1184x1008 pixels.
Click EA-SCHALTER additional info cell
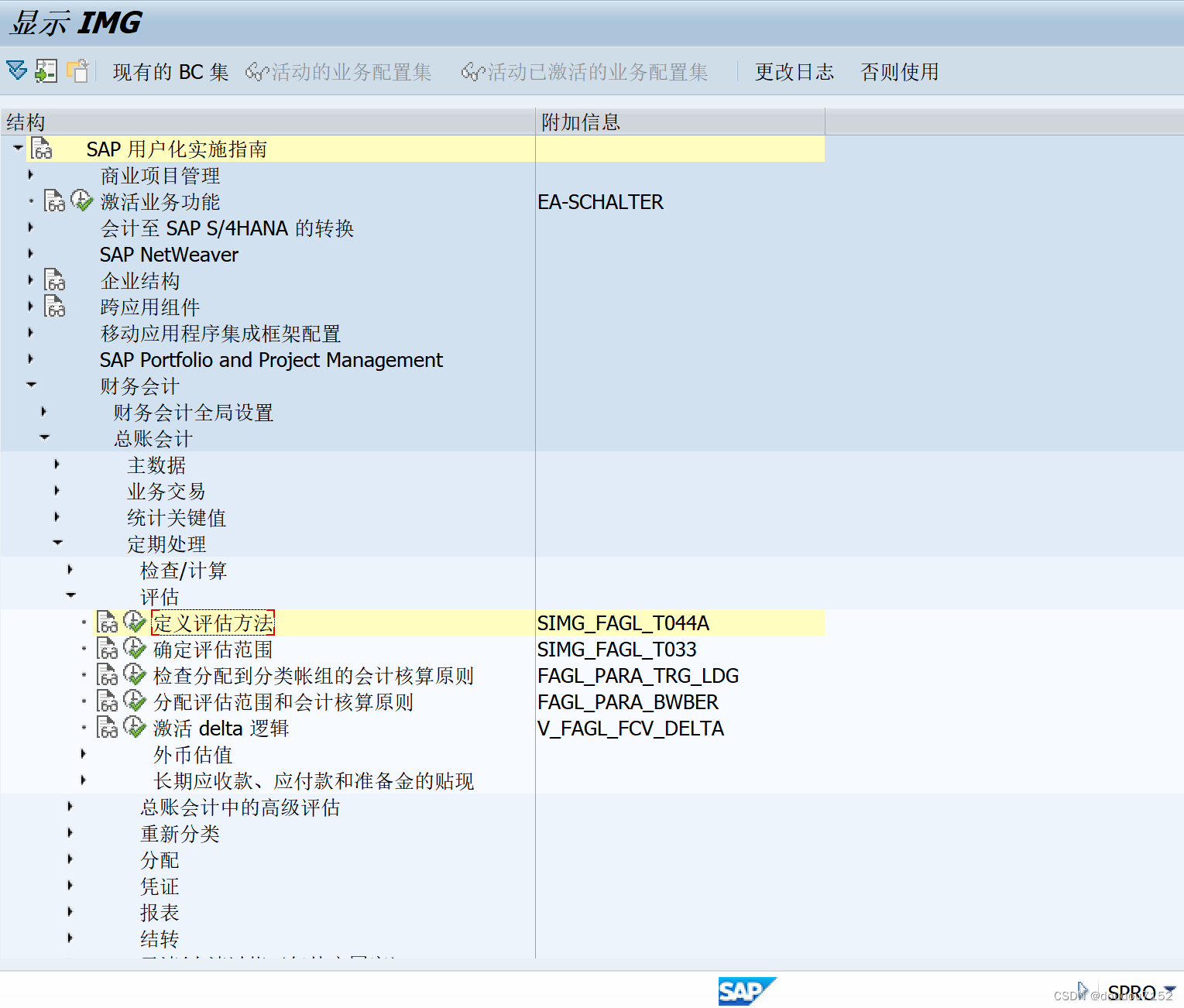(x=601, y=202)
